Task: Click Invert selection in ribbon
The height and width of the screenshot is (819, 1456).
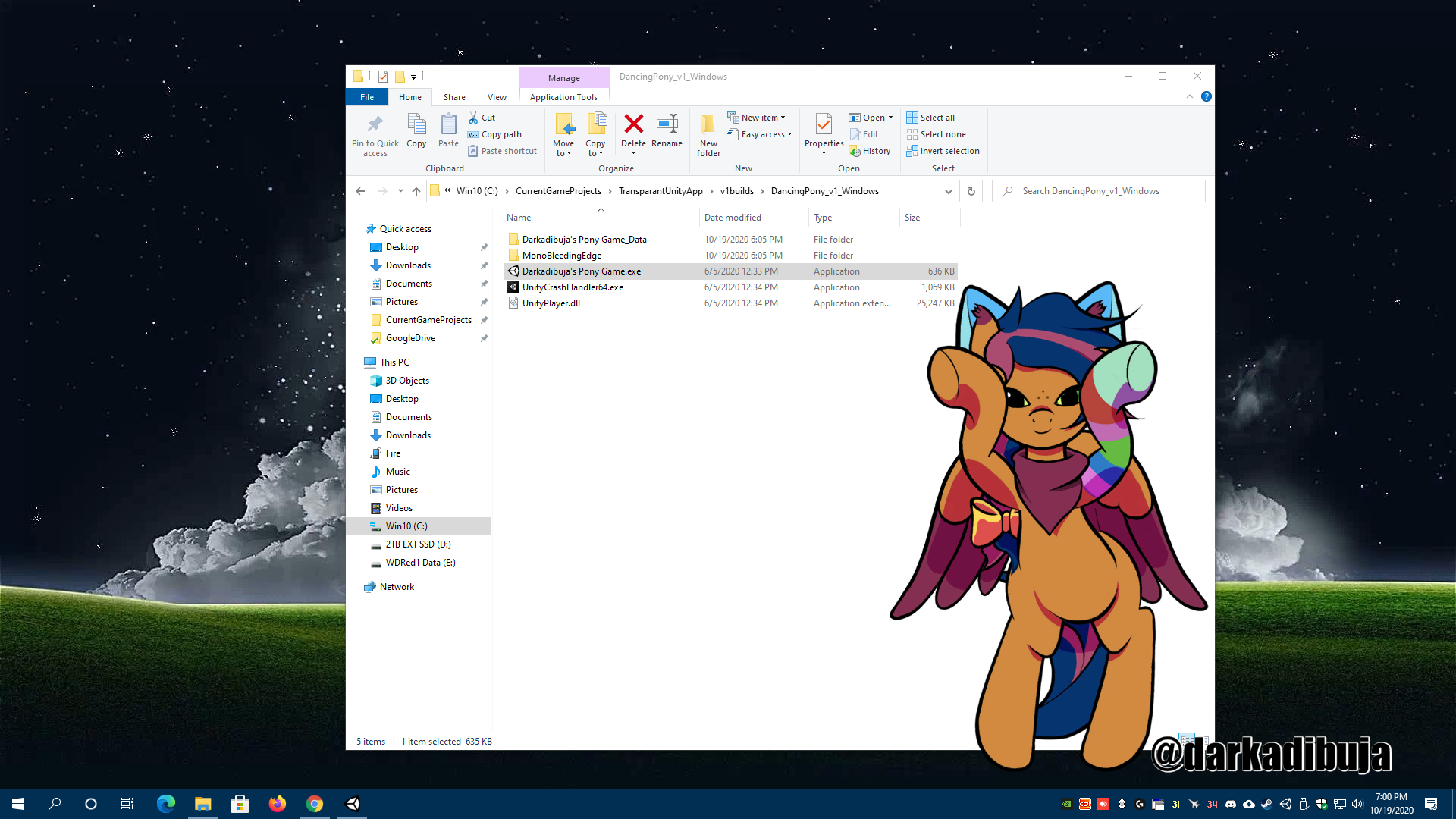Action: [x=943, y=151]
